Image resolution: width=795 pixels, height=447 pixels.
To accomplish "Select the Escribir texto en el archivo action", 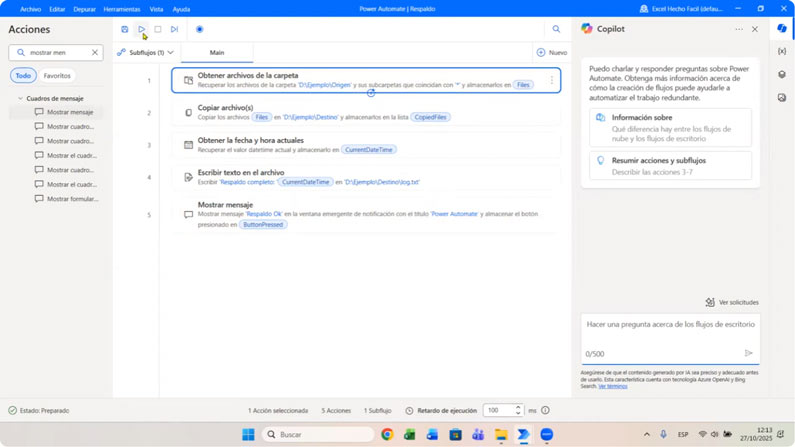I will click(x=366, y=177).
